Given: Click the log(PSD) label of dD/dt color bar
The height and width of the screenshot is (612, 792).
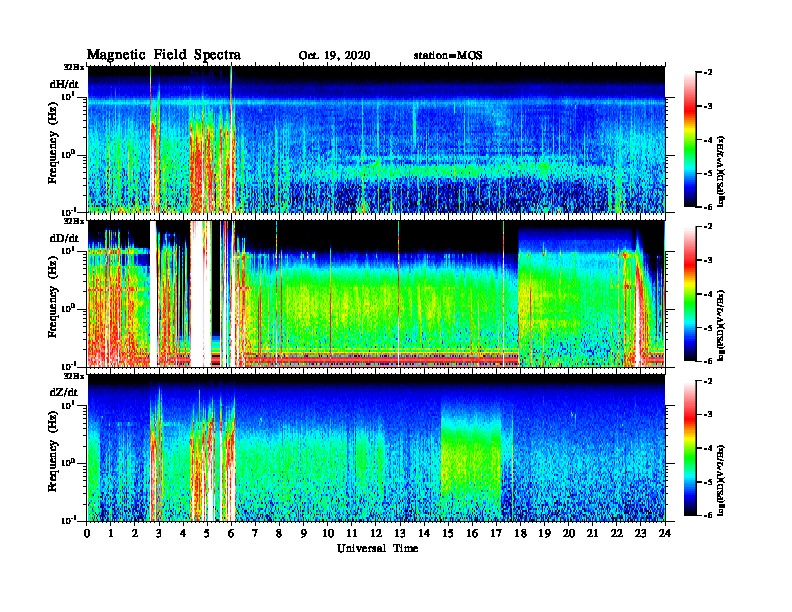Looking at the screenshot, I should point(721,325).
